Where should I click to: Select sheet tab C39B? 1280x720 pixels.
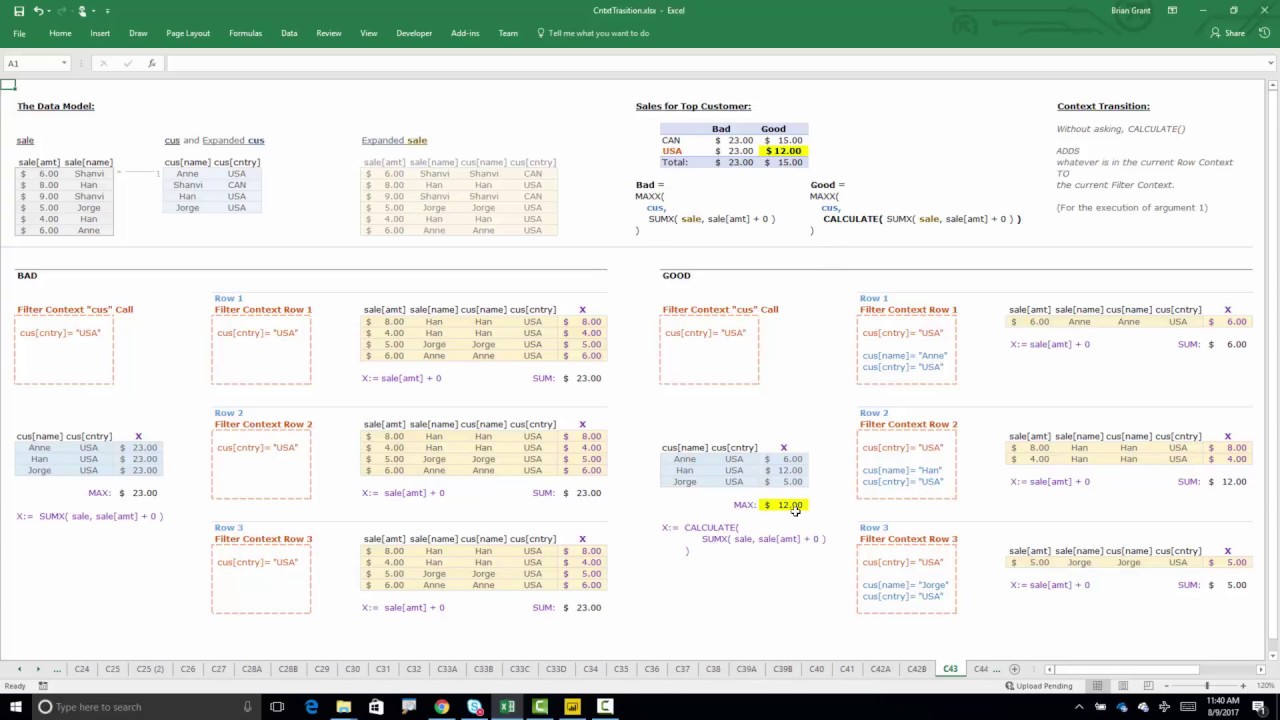(x=781, y=669)
